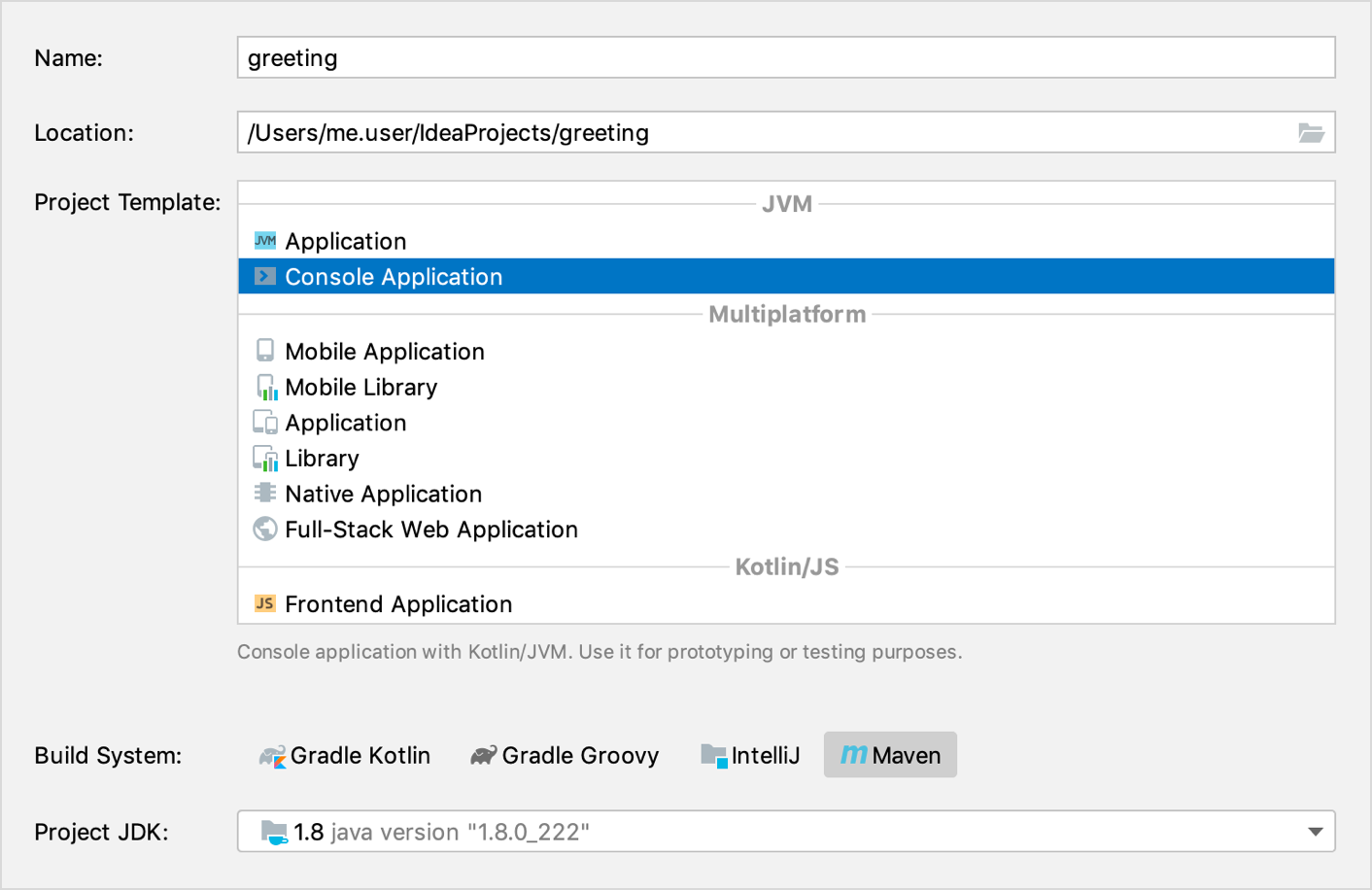
Task: Click the Full-Stack Web Application globe icon
Action: click(x=264, y=529)
